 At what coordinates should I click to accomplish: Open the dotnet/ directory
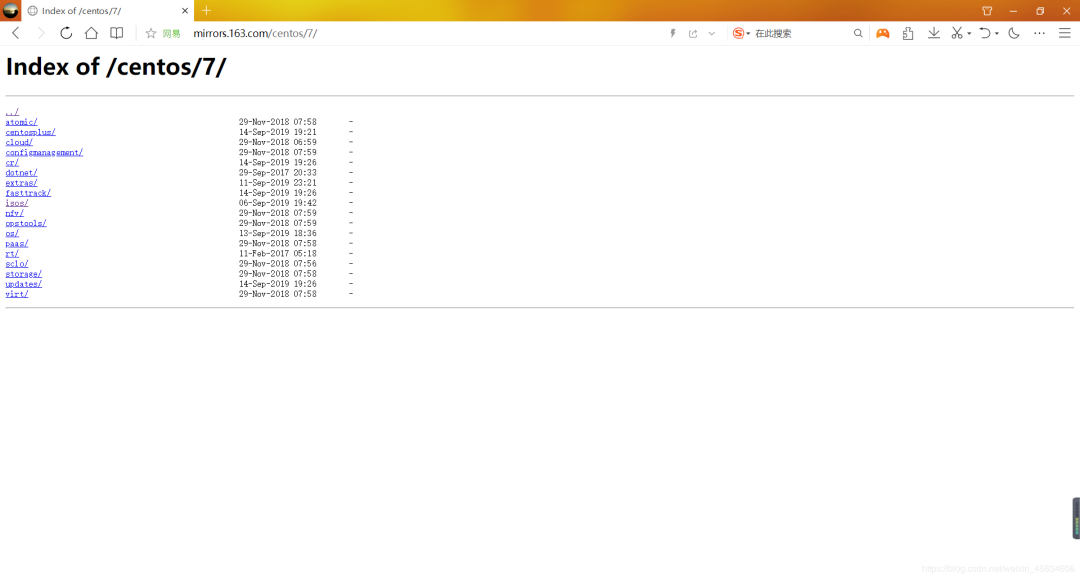pyautogui.click(x=21, y=173)
